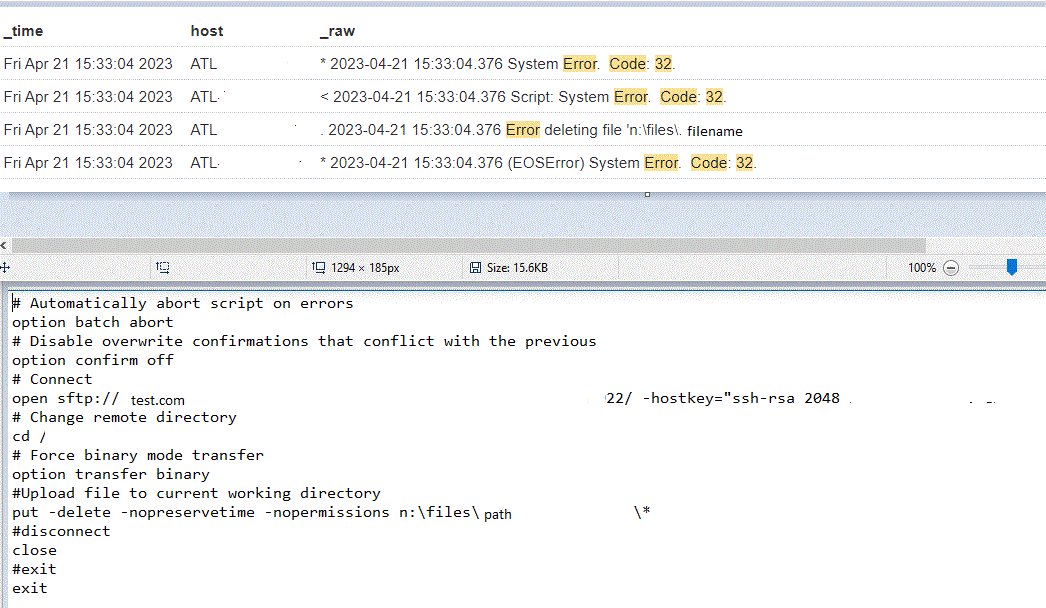Click the horizontal scrollbar left arrow
The height and width of the screenshot is (608, 1046).
(x=5, y=245)
